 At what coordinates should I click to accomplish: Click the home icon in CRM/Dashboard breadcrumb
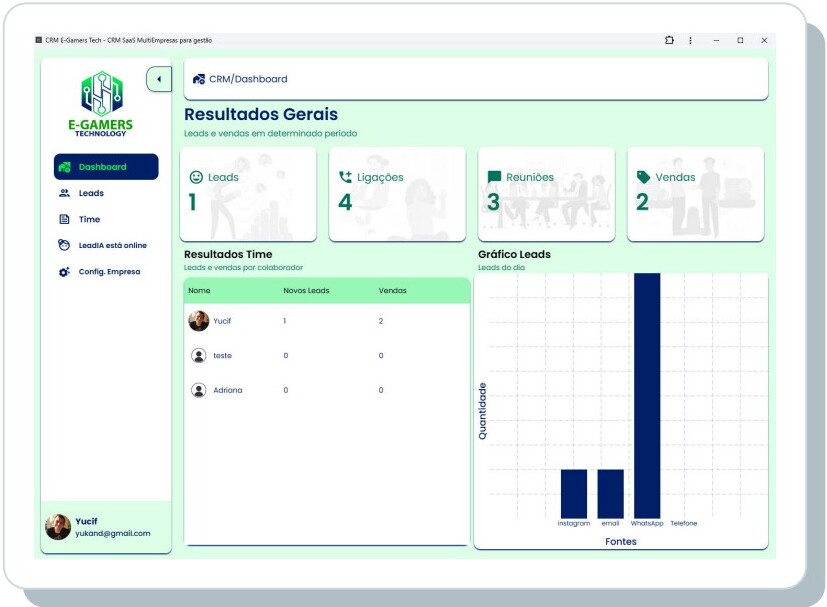[199, 78]
